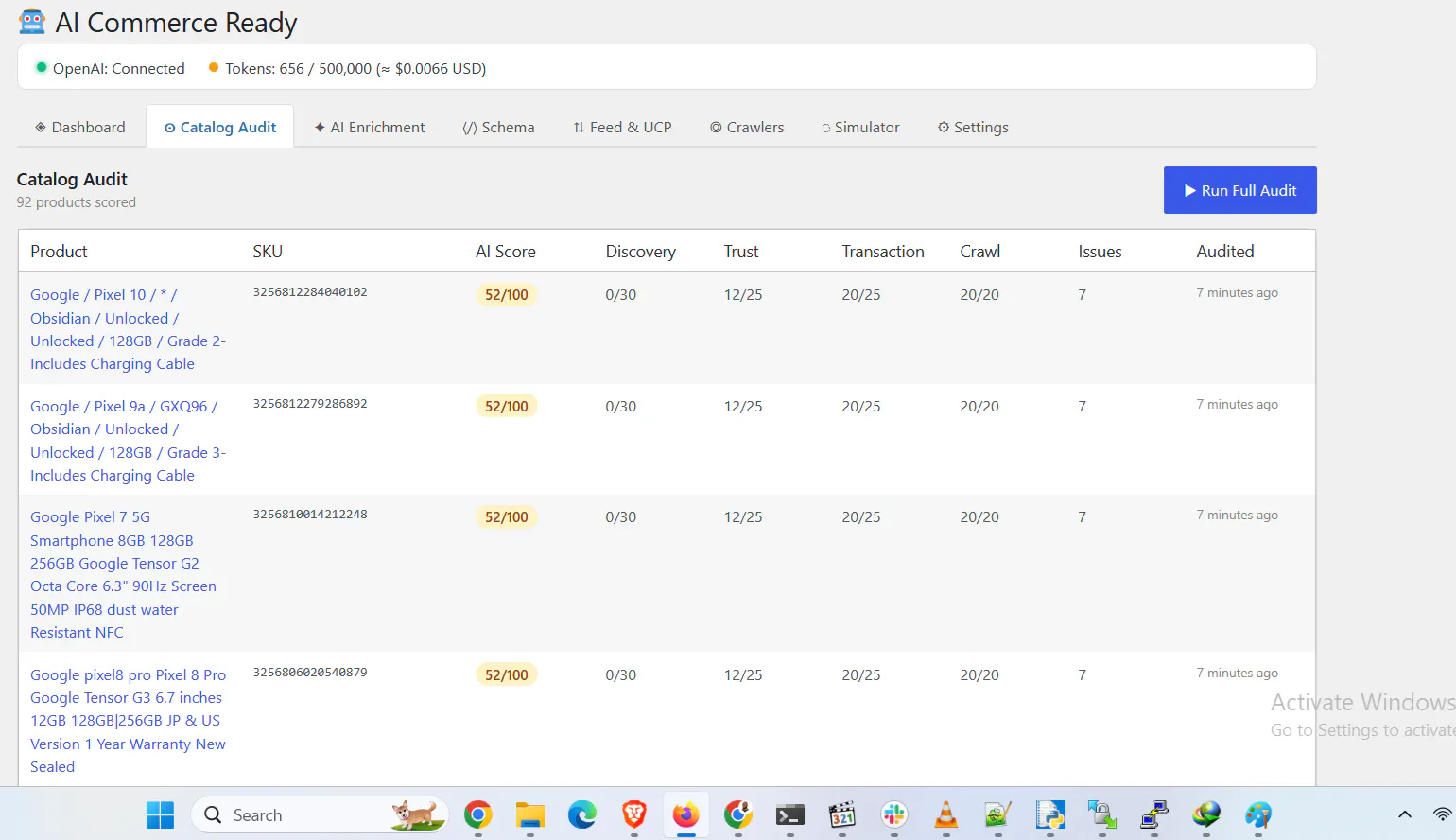Open the Wi-Fi network tray icon
1456x840 pixels.
pos(1443,814)
